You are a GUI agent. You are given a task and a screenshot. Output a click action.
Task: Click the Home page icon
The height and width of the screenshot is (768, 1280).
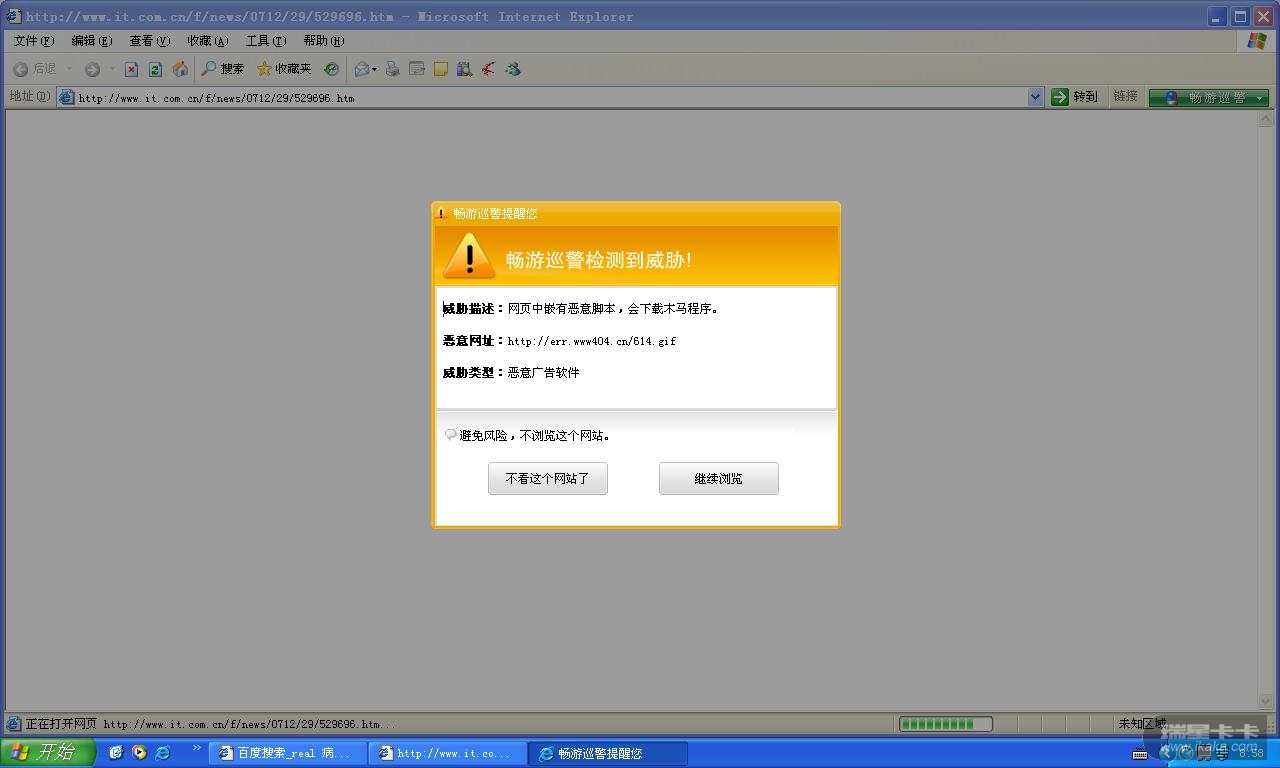(x=180, y=69)
